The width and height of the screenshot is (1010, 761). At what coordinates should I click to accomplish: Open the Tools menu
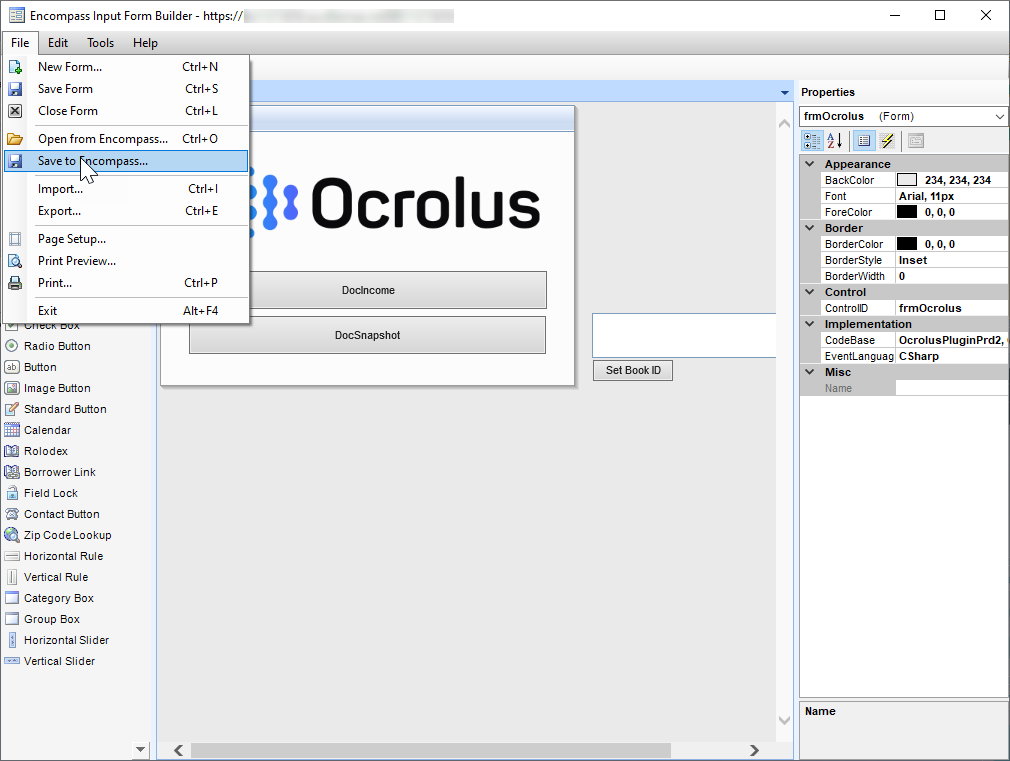click(100, 43)
